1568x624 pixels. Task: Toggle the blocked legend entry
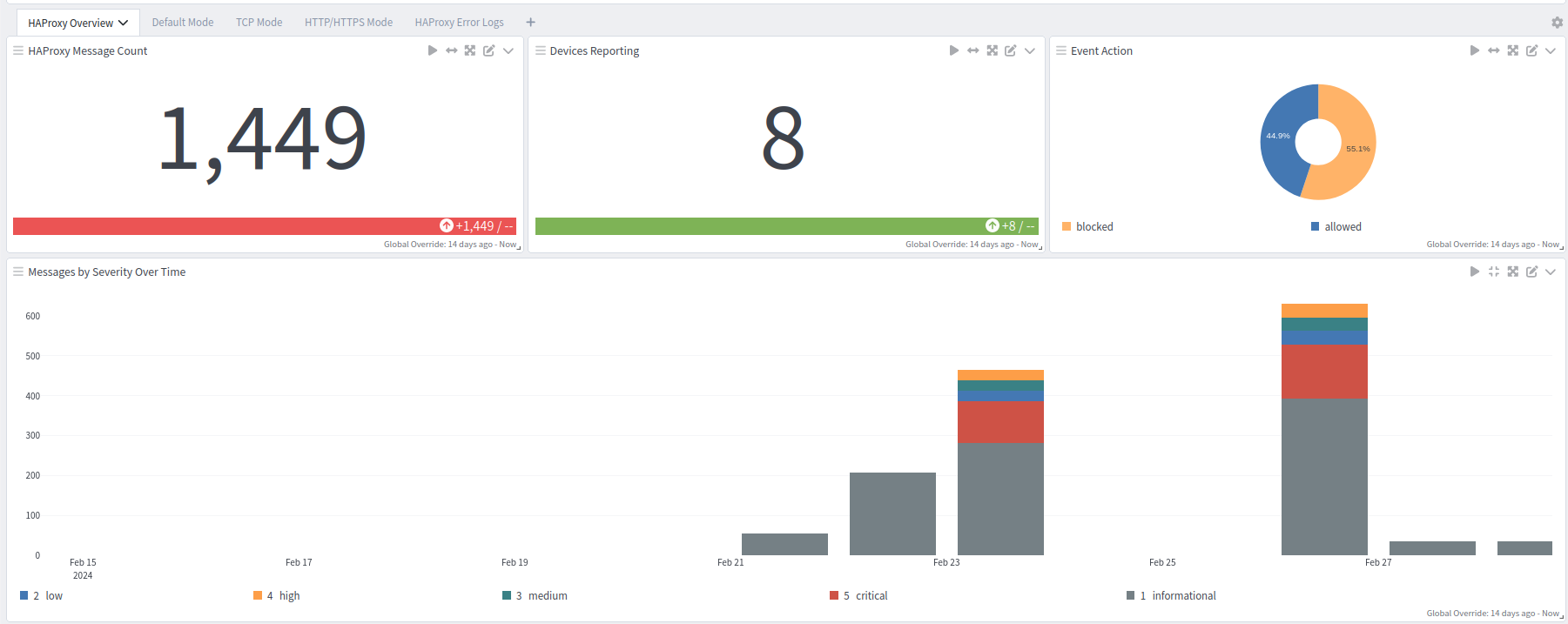(x=1087, y=226)
